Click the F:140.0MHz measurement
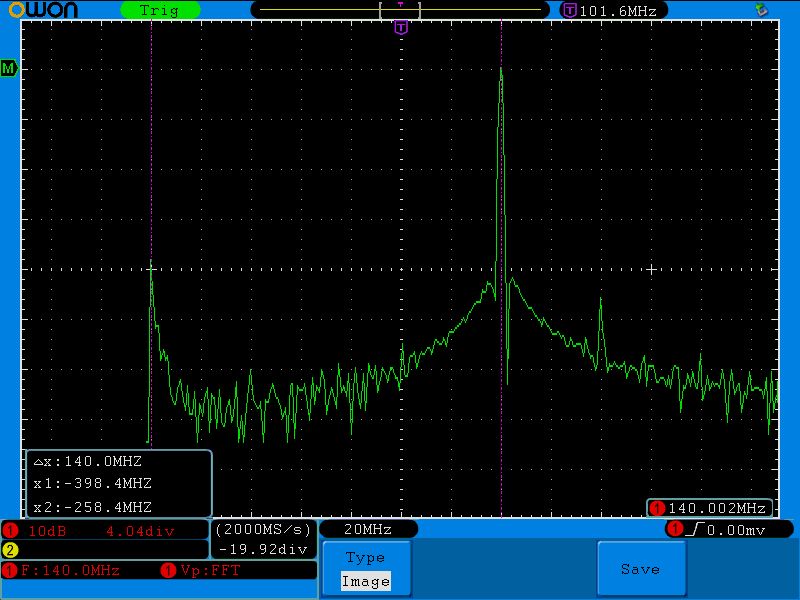Viewport: 800px width, 600px height. point(70,570)
